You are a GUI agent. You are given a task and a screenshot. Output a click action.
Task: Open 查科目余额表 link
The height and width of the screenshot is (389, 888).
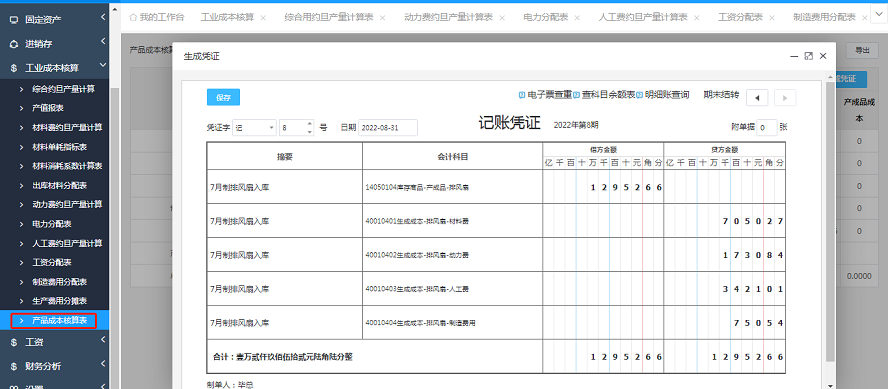tap(608, 95)
